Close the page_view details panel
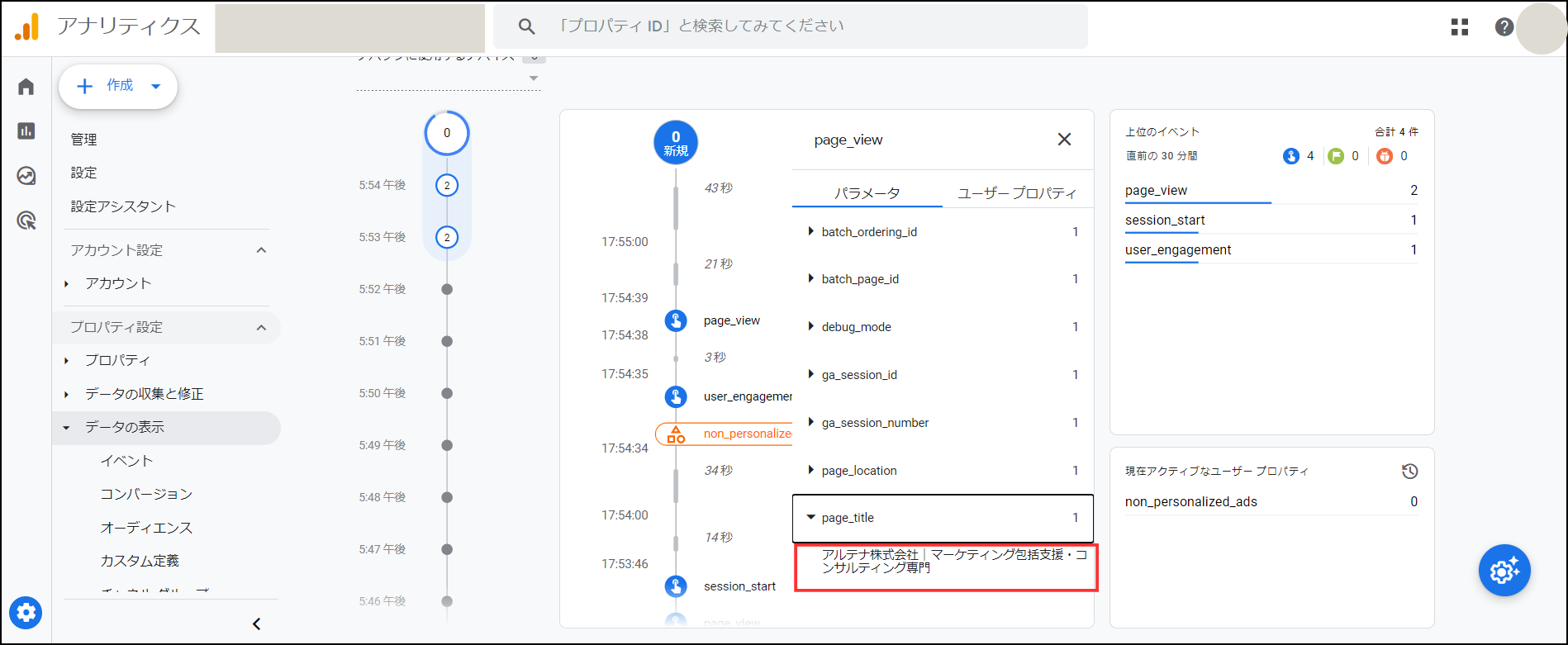This screenshot has height=645, width=1568. (1064, 140)
